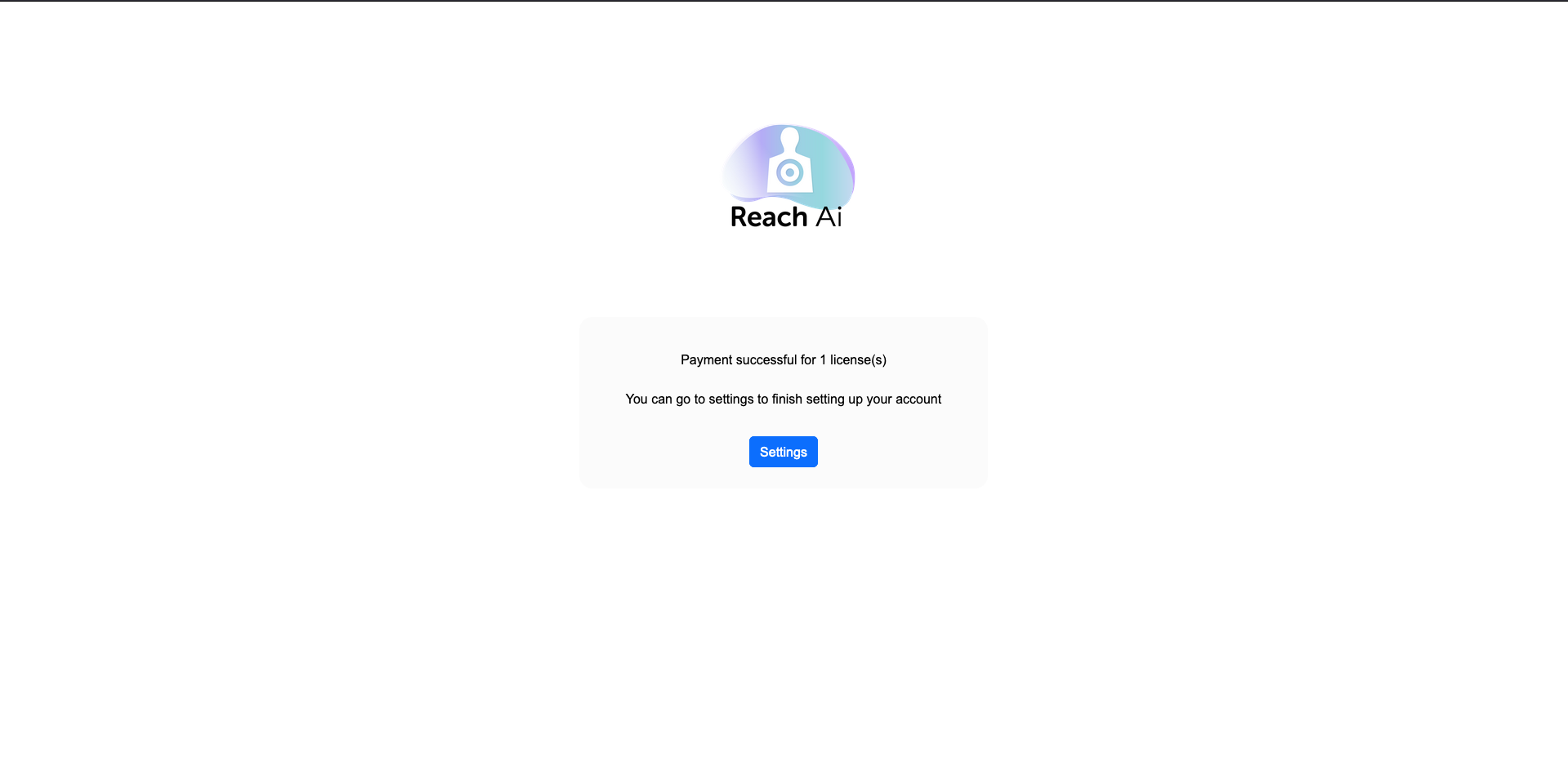
Task: Click the white silhouette figure in logo
Action: click(x=789, y=160)
